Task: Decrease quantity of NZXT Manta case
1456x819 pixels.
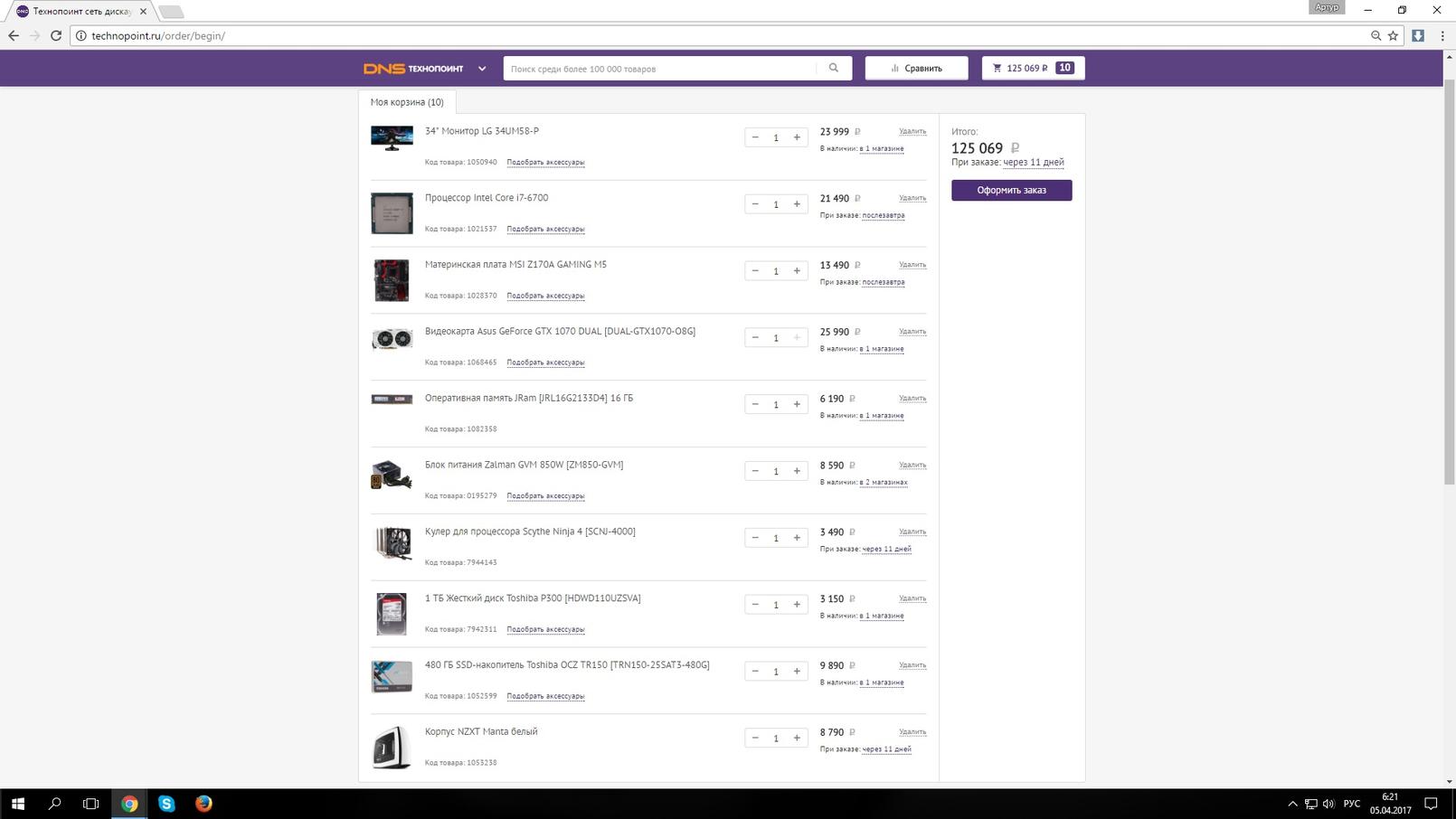Action: 755,739
